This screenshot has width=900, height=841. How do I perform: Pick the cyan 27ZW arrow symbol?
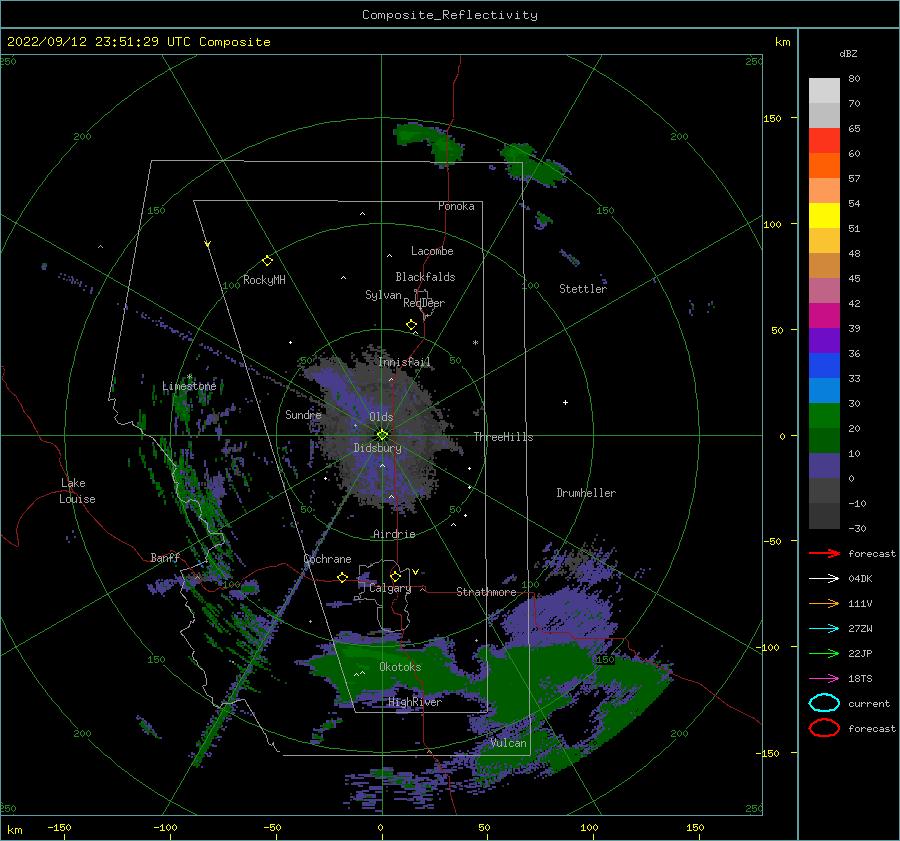(x=824, y=629)
